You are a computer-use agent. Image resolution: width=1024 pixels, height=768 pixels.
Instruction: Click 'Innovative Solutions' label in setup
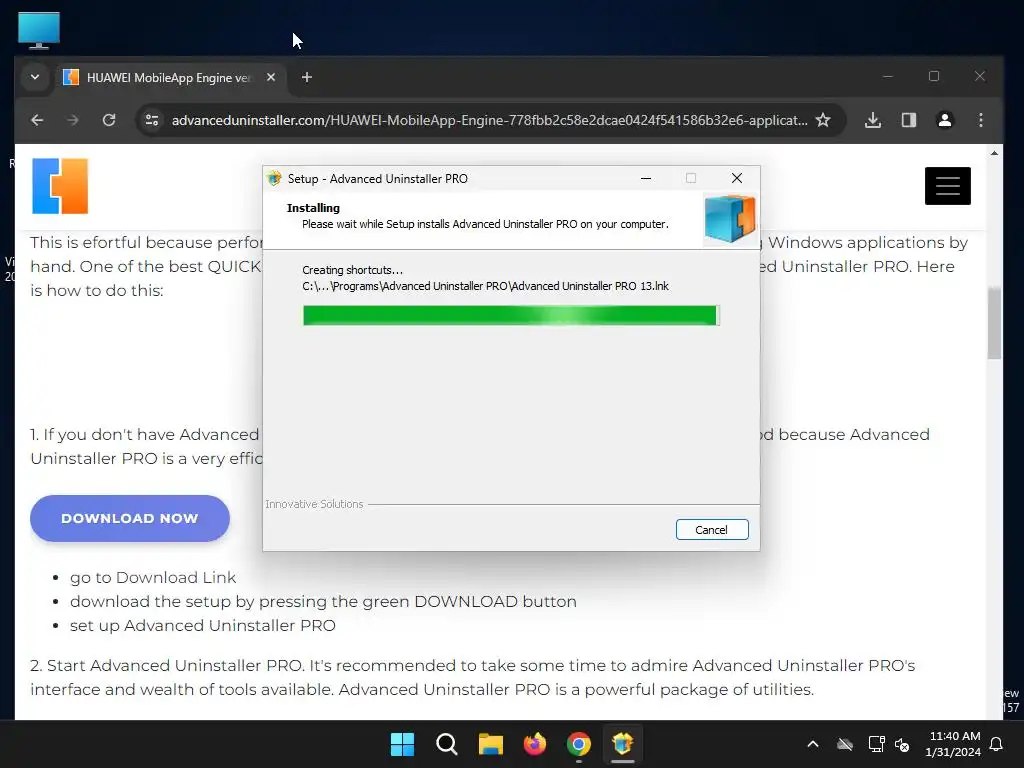point(314,504)
